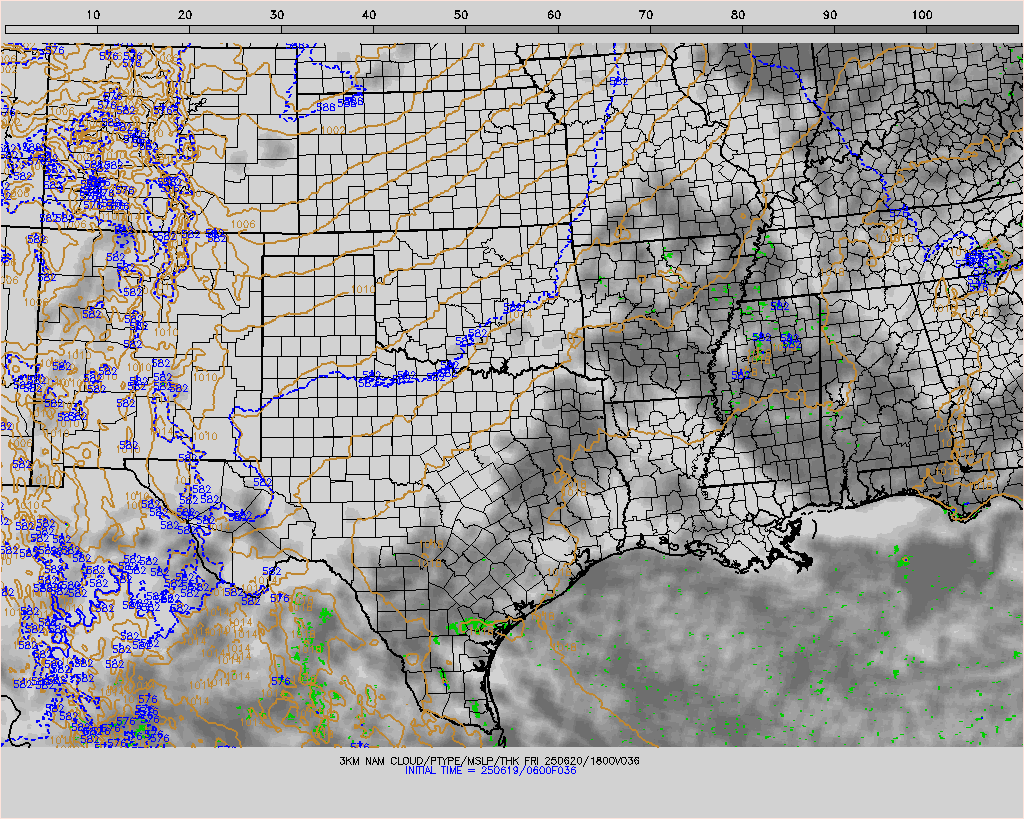Click the legend label '30'
Image resolution: width=1024 pixels, height=819 pixels.
point(278,15)
